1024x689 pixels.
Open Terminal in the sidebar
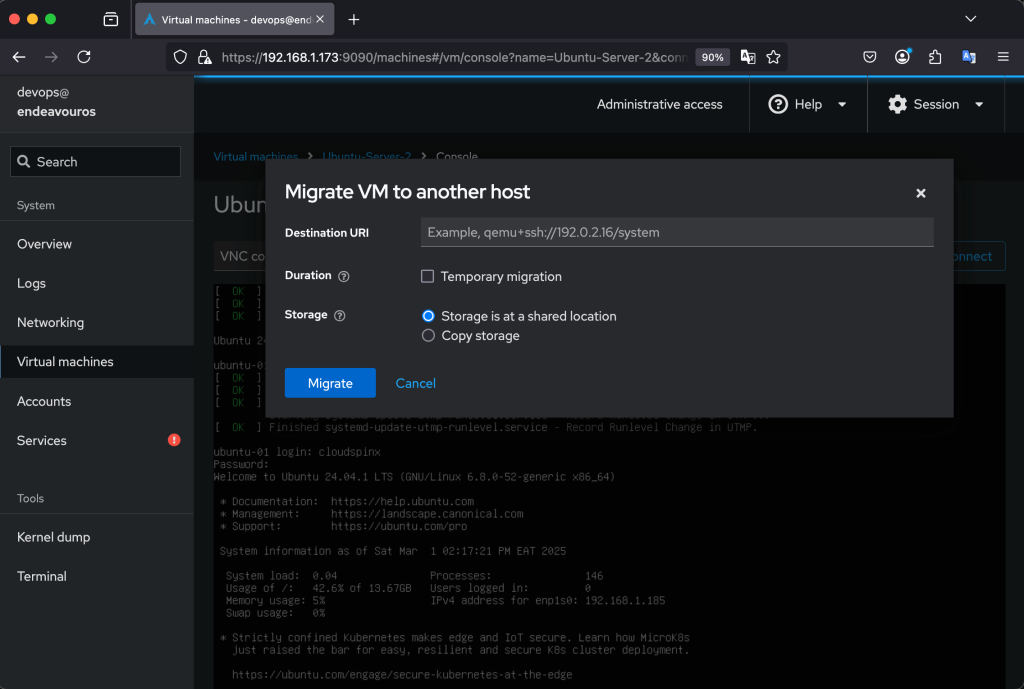97,577
